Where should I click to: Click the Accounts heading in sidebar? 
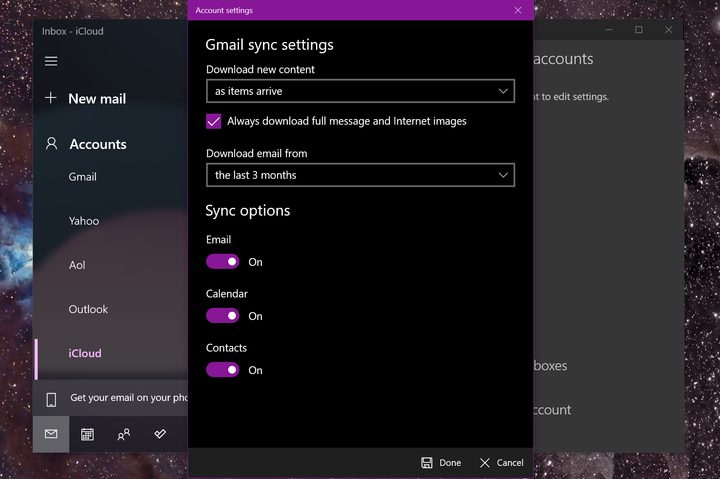tap(98, 144)
